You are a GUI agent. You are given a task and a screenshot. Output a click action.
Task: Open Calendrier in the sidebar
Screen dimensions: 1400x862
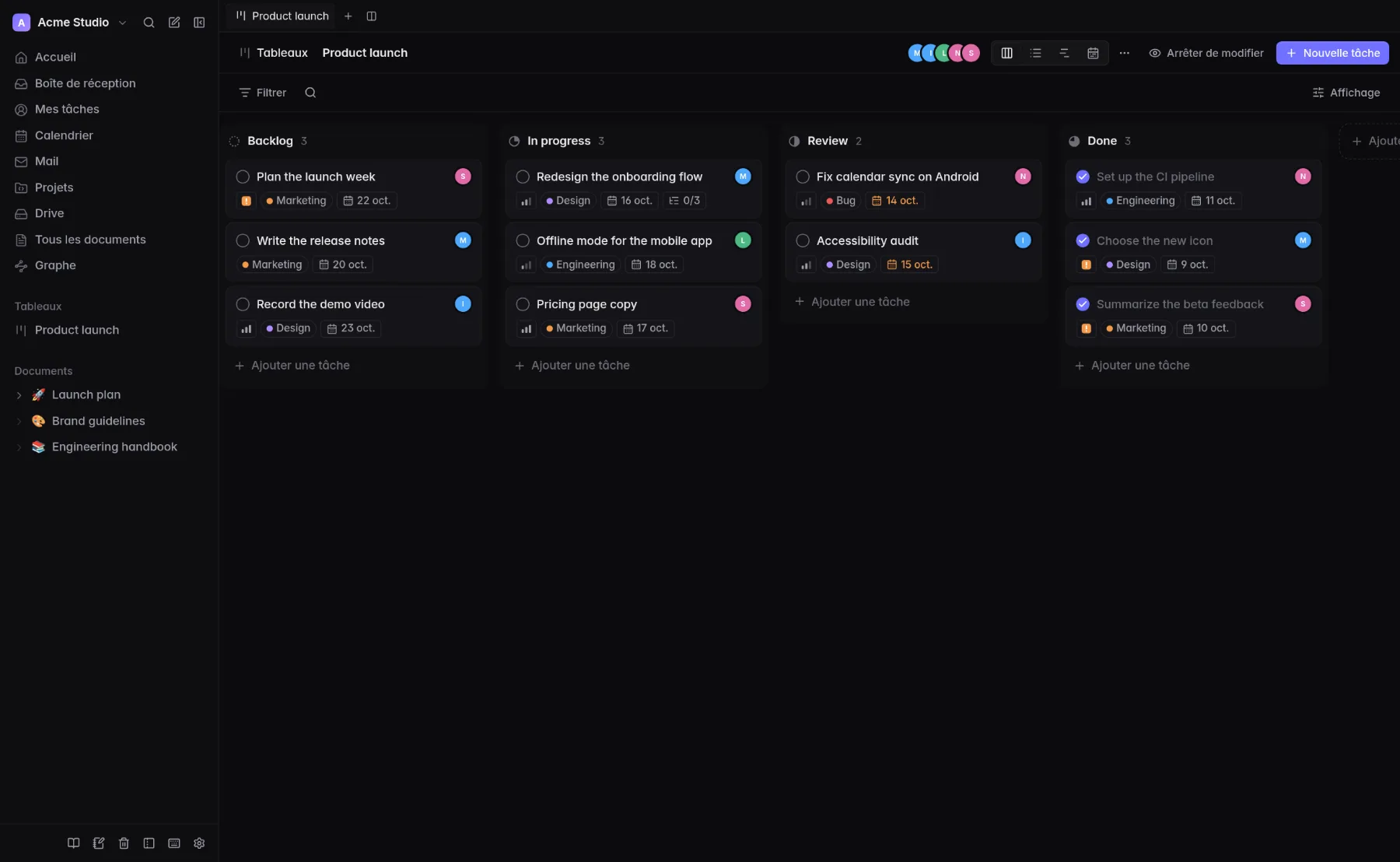[109, 135]
